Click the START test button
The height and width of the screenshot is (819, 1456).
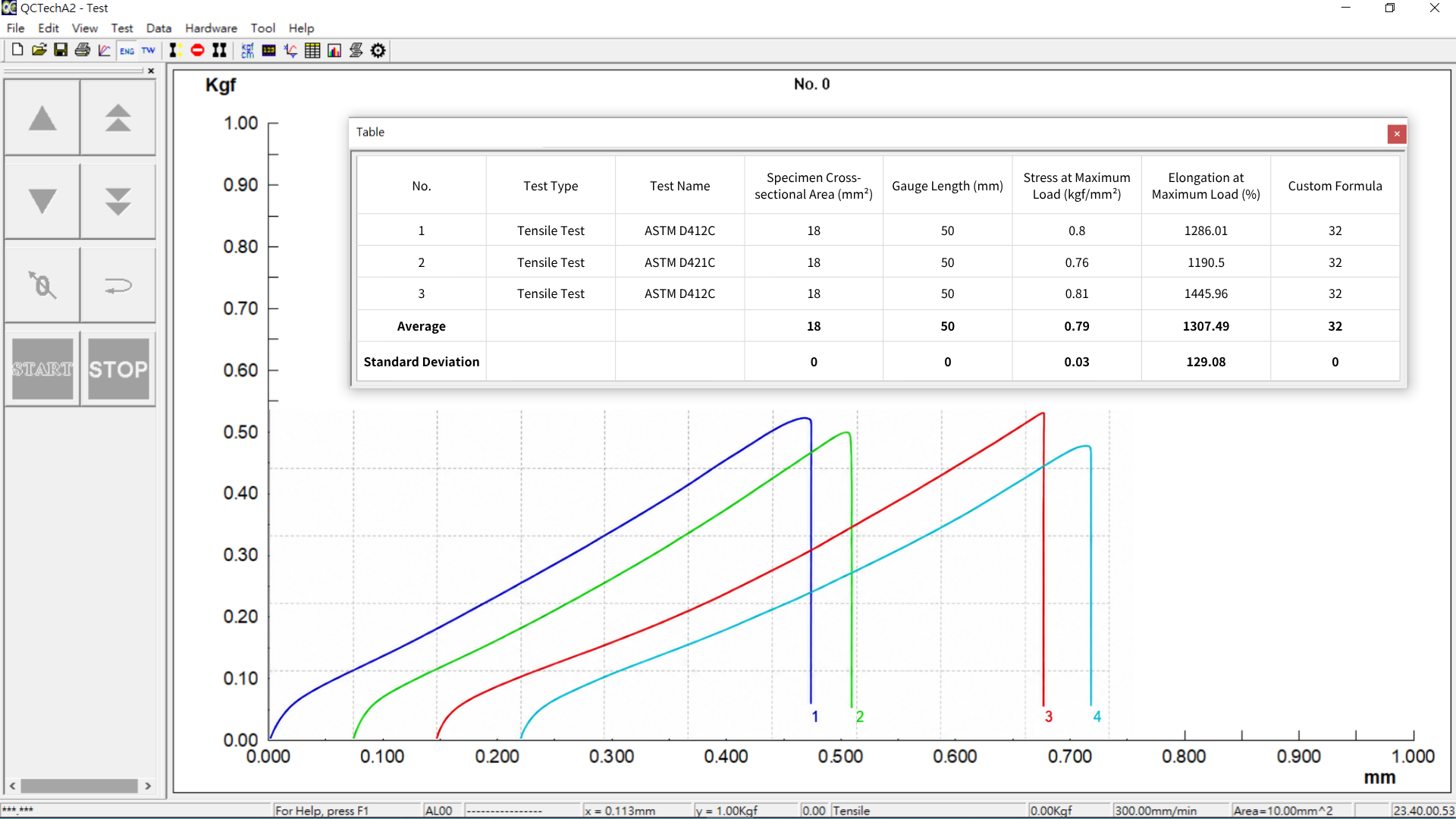pos(42,369)
